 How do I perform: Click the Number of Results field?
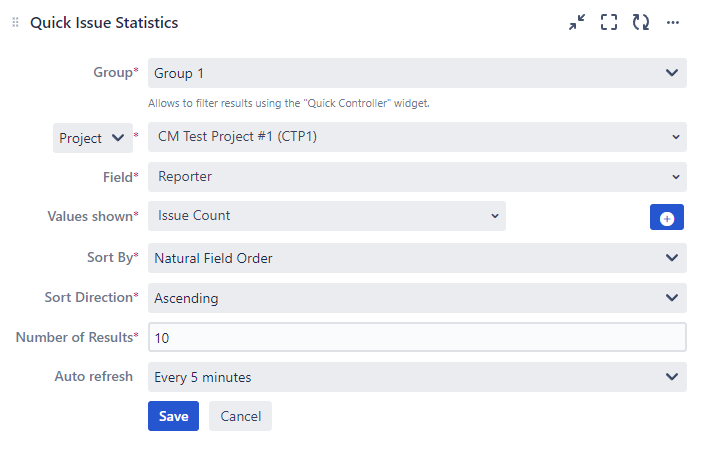pyautogui.click(x=417, y=338)
